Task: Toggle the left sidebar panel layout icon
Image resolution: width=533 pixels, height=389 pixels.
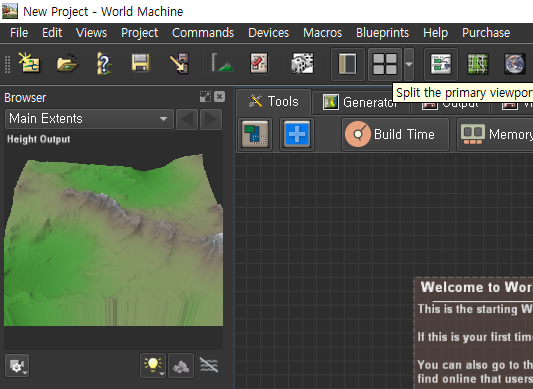Action: [348, 64]
